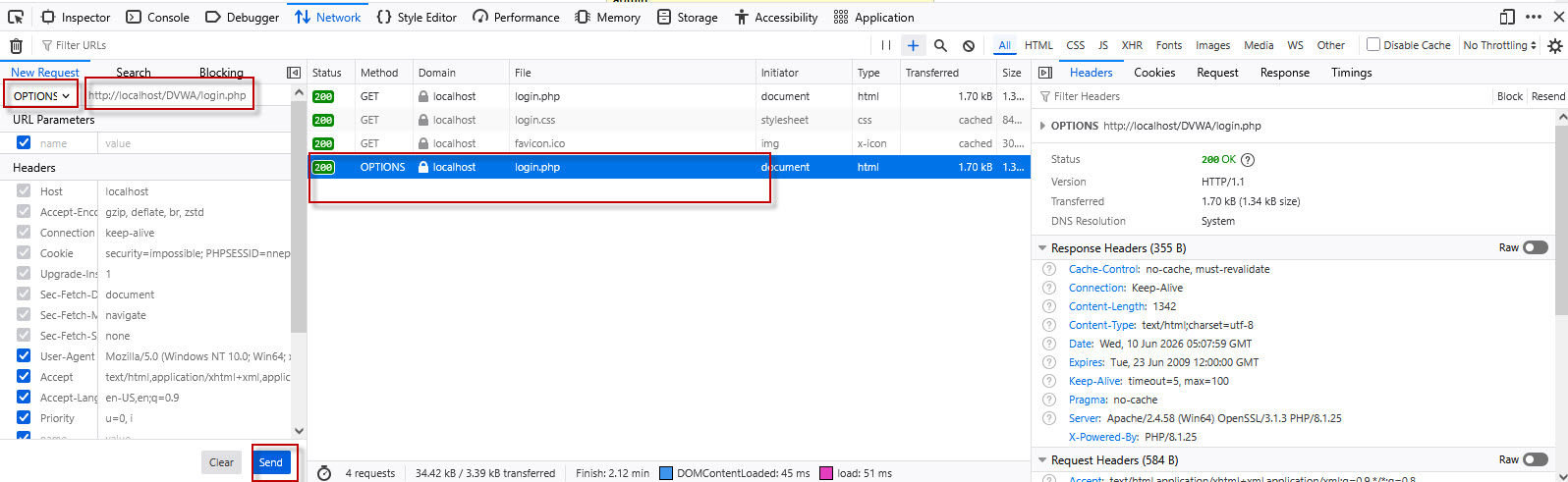Sort requests by Transferred column

(948, 73)
